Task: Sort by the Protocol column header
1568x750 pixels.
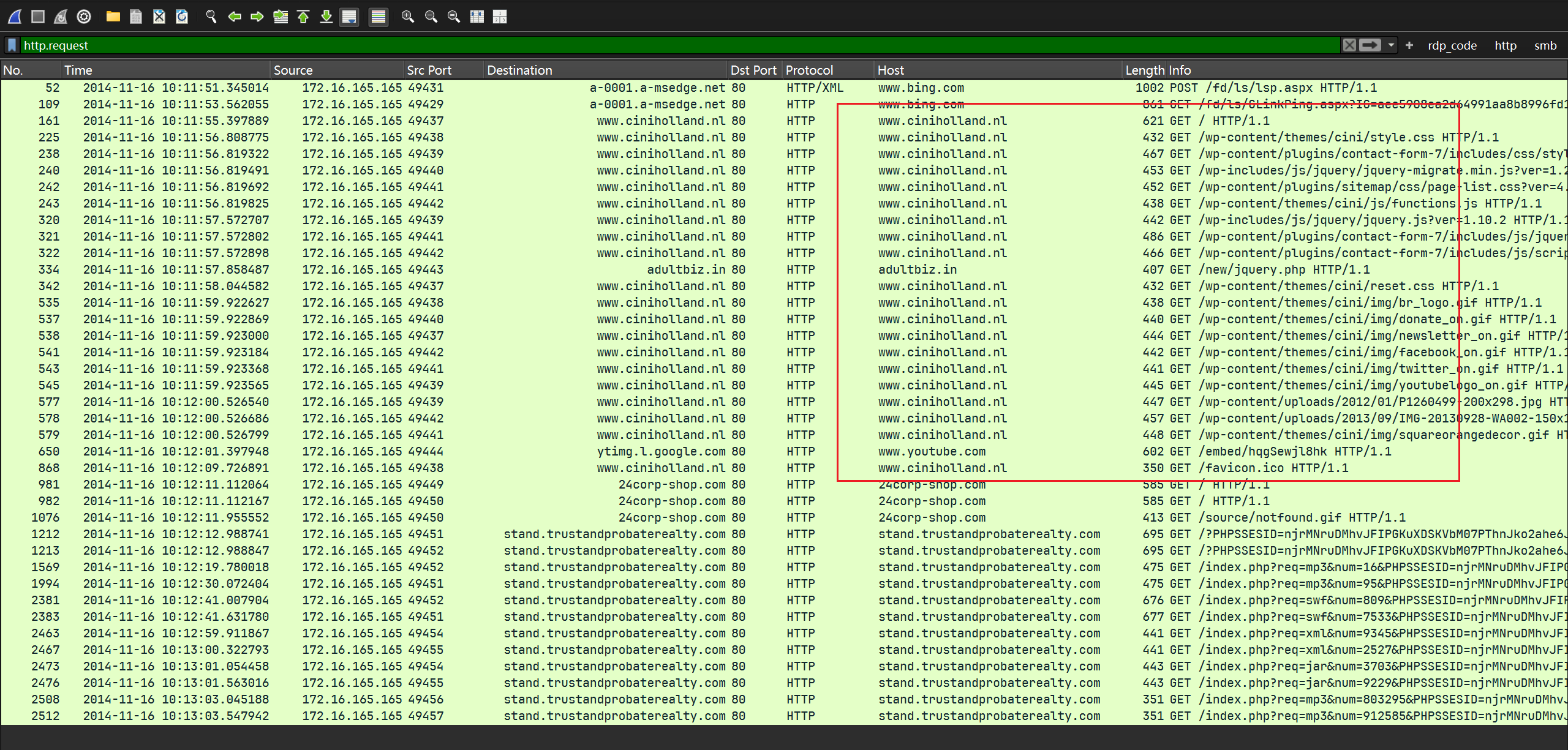Action: click(809, 70)
